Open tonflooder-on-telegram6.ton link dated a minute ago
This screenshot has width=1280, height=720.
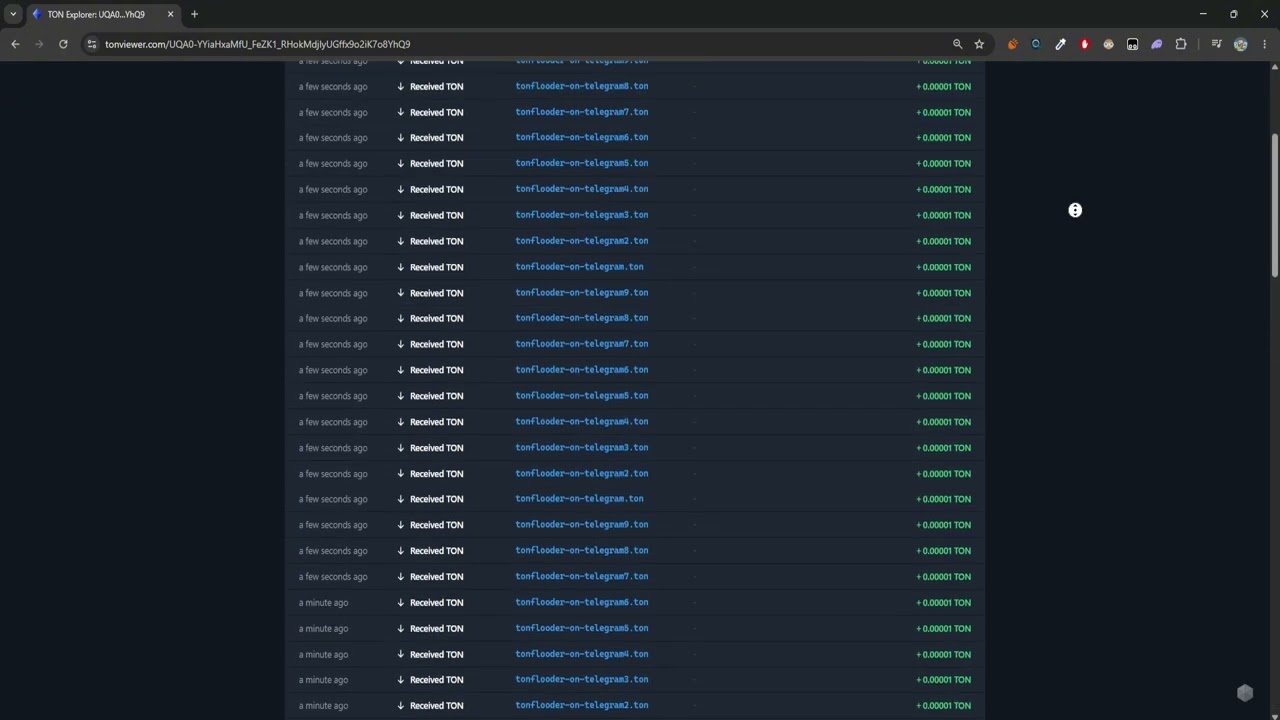tap(582, 602)
